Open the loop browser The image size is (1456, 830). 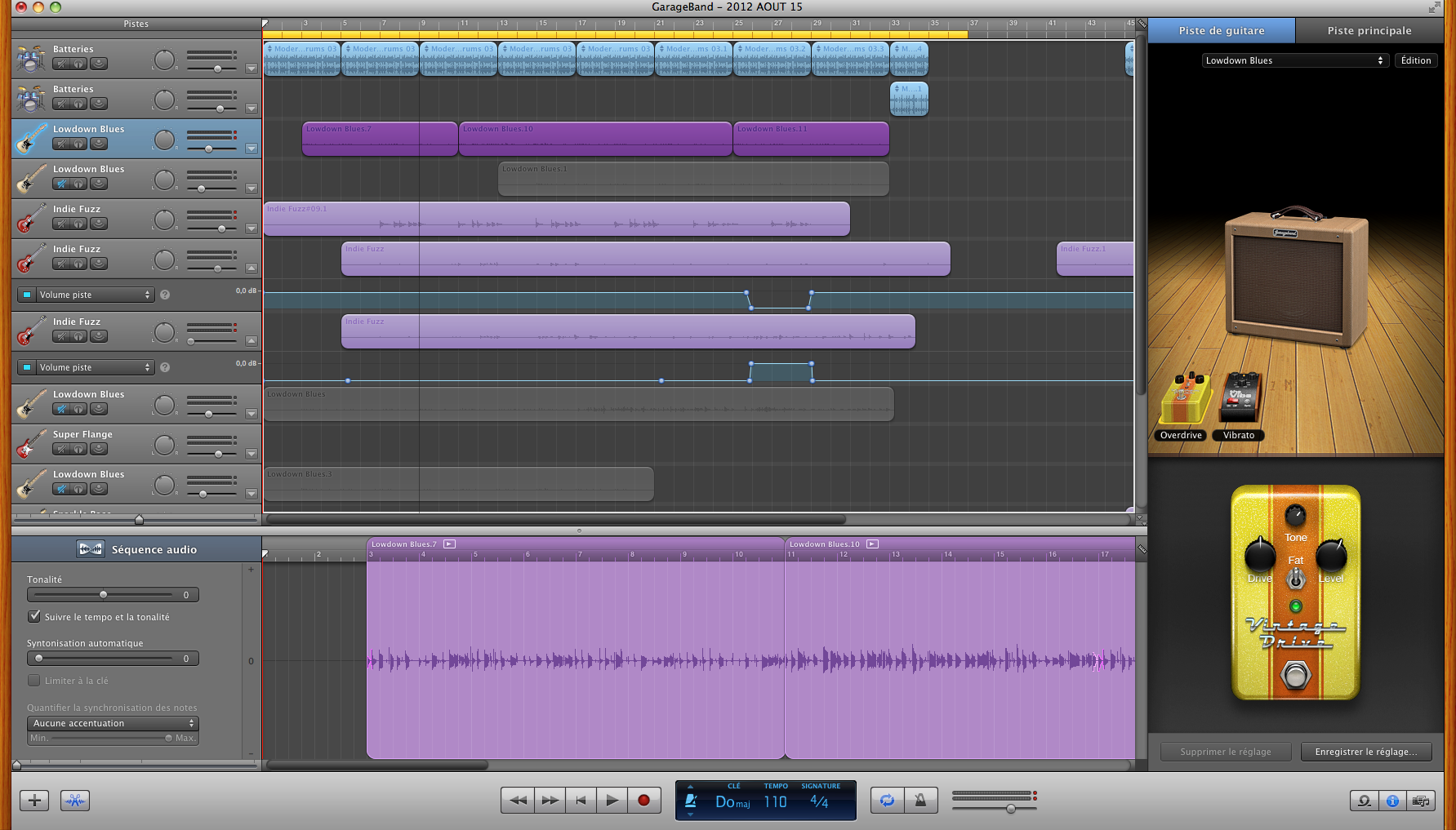coord(1364,801)
